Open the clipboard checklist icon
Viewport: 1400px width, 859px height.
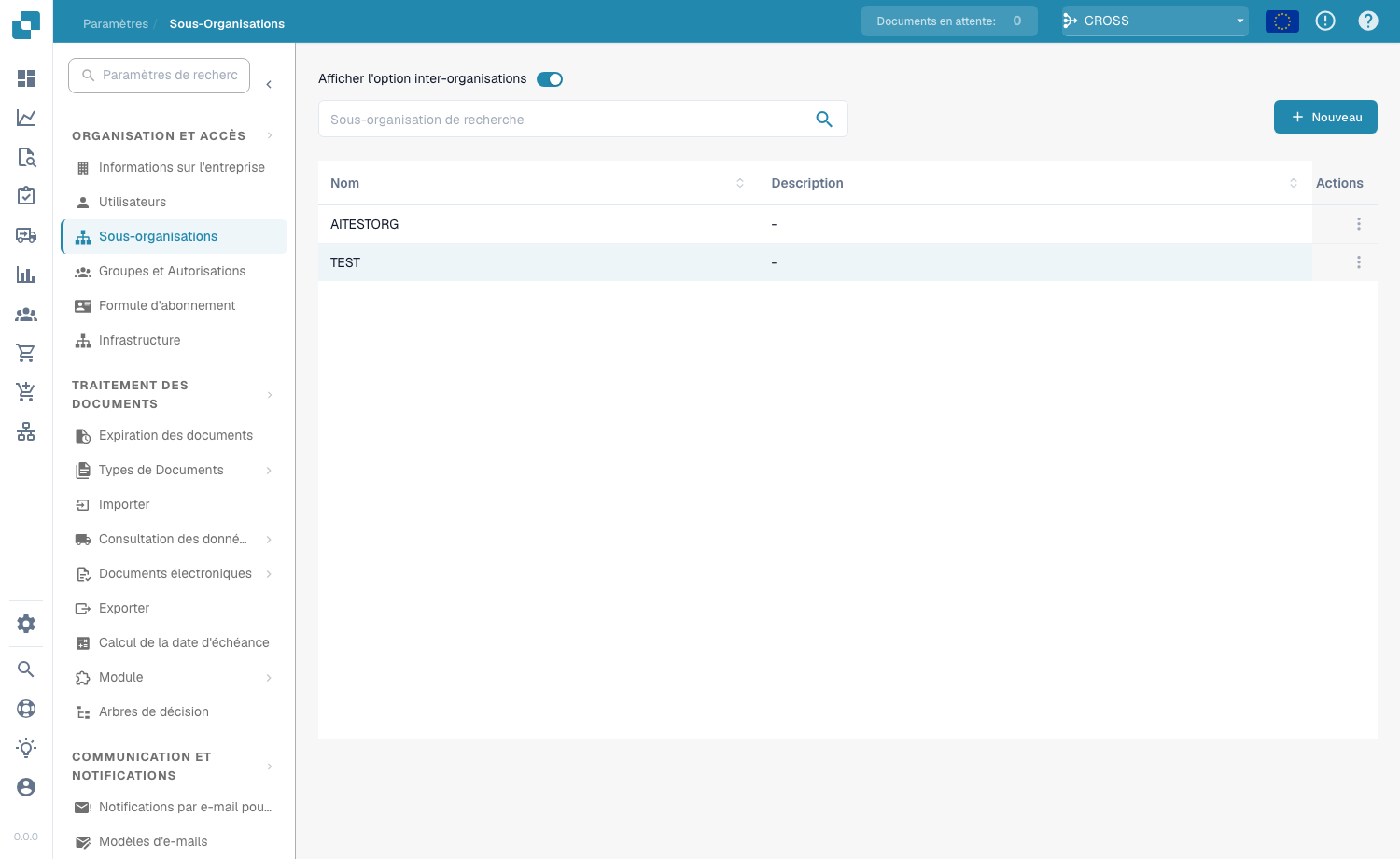[26, 196]
